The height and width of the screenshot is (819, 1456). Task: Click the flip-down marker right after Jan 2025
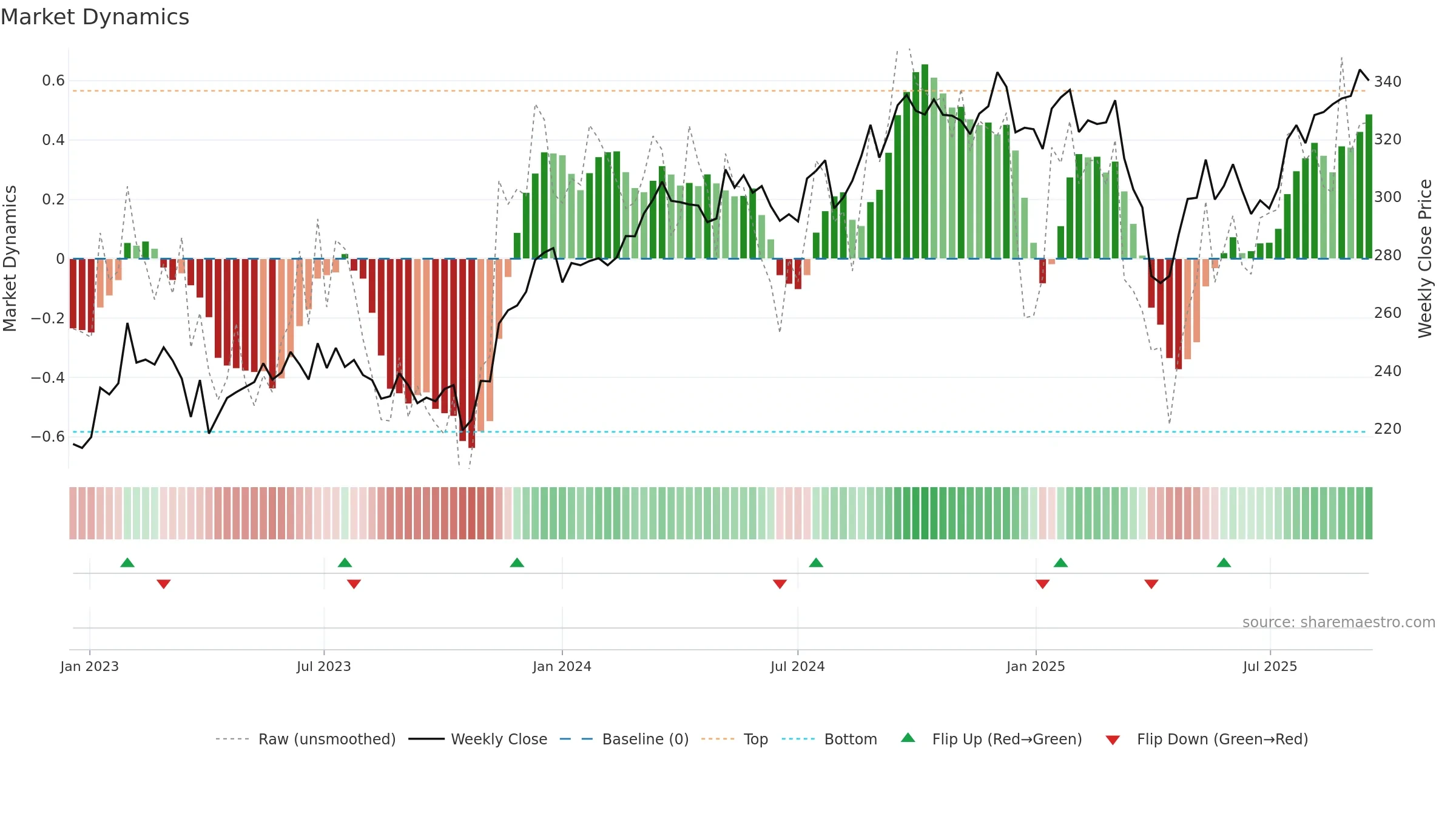click(1042, 584)
